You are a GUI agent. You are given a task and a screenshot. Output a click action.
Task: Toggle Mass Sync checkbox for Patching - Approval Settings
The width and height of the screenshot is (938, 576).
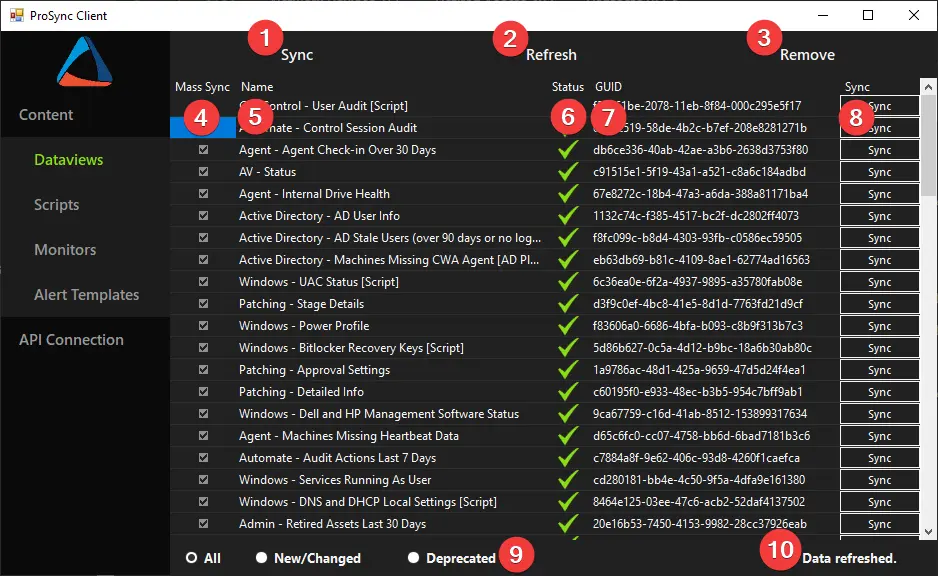(x=203, y=370)
